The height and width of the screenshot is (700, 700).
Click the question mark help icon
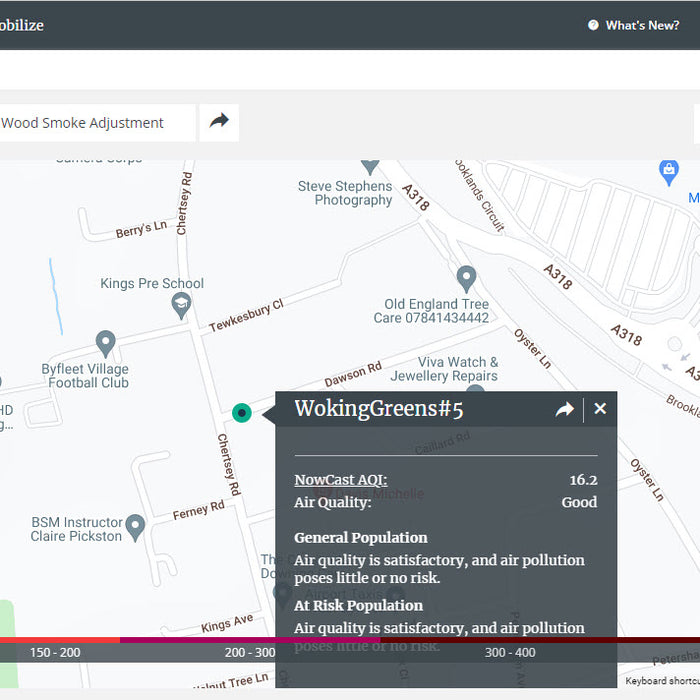[593, 25]
